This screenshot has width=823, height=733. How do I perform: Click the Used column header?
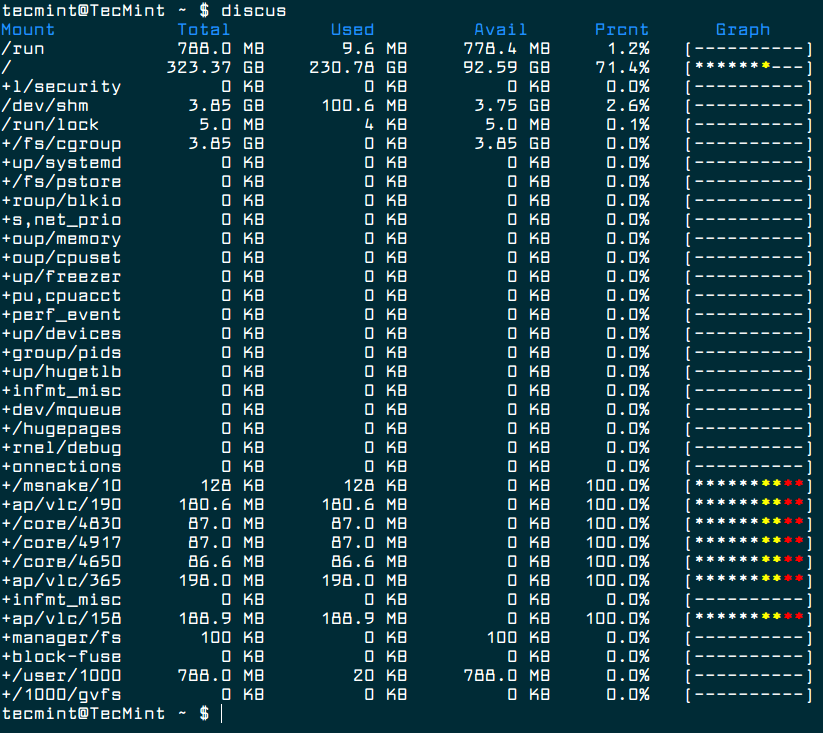352,29
